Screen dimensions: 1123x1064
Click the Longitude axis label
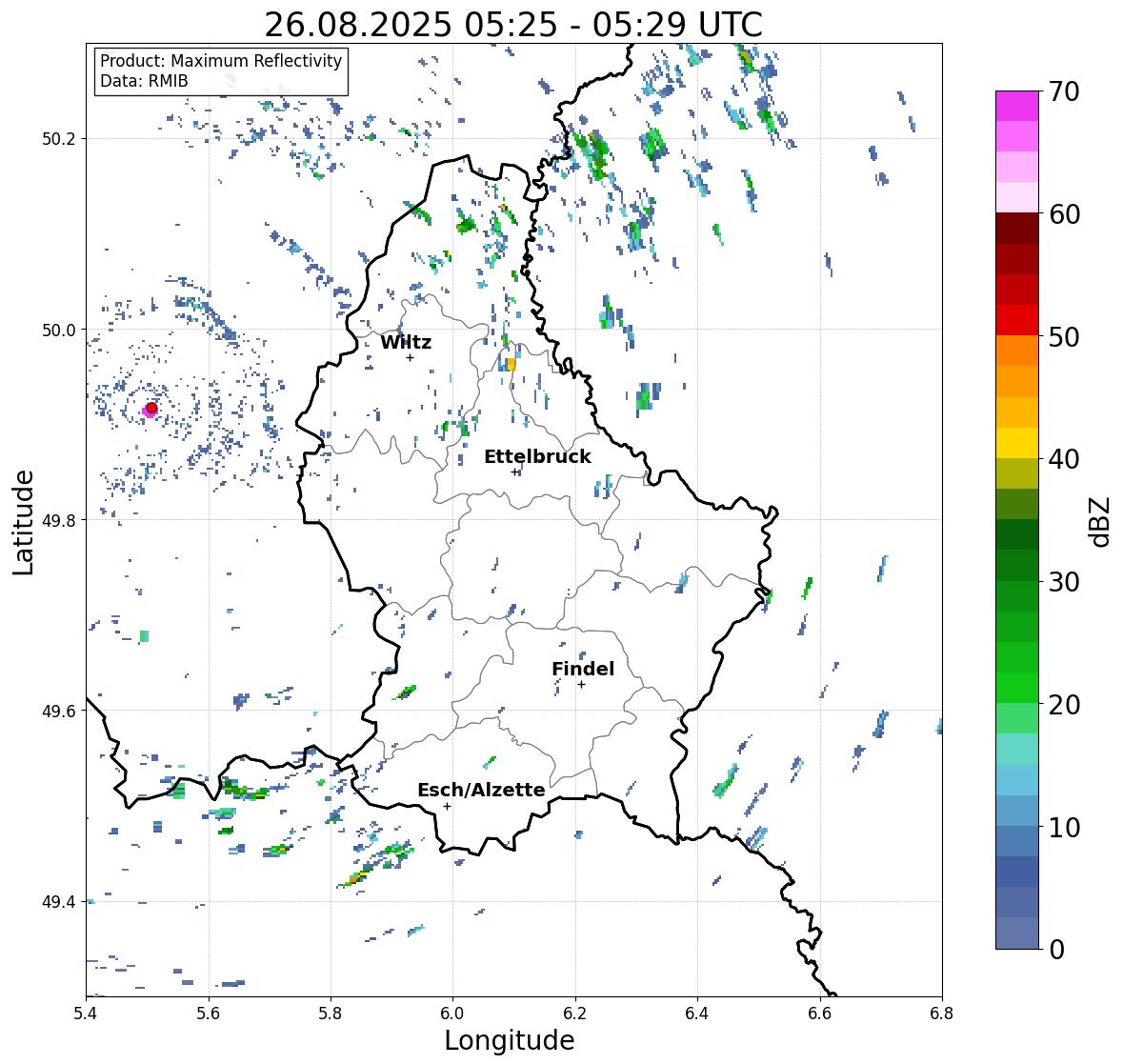point(510,1040)
